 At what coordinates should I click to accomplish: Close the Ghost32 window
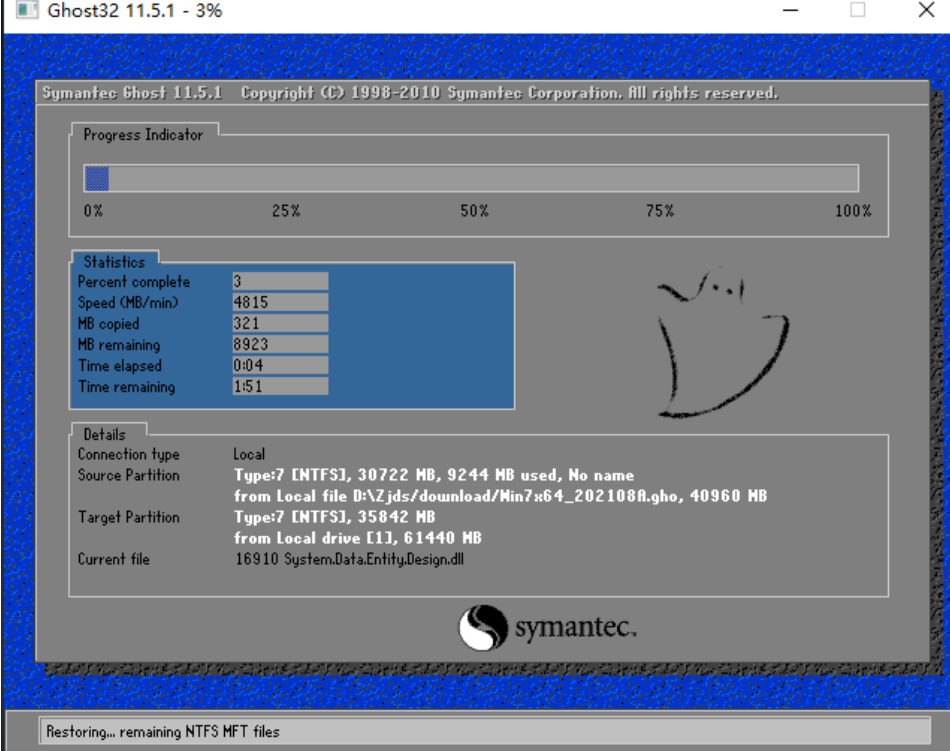coord(925,12)
